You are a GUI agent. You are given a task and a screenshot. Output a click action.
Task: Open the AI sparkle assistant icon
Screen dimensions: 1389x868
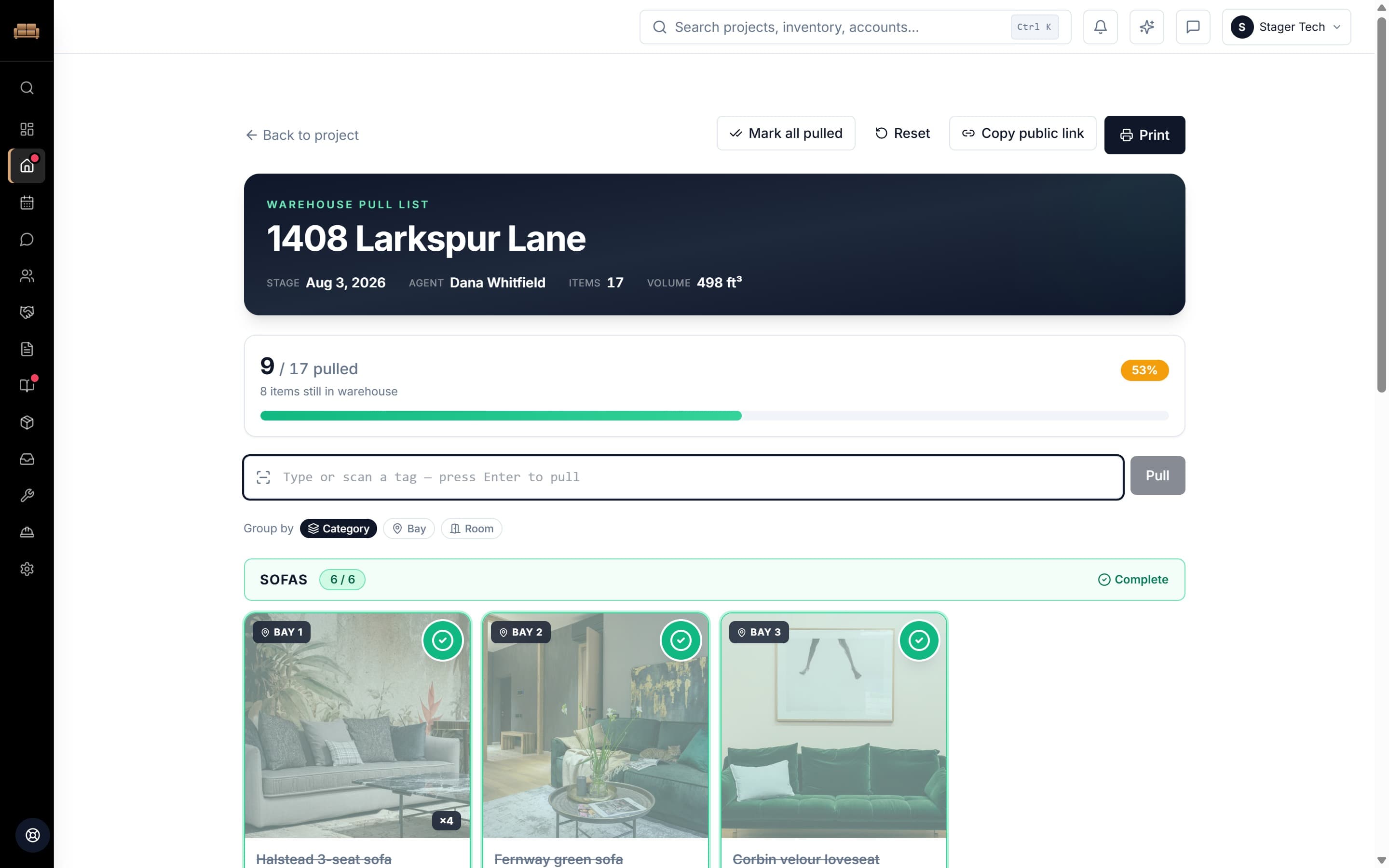1146,27
